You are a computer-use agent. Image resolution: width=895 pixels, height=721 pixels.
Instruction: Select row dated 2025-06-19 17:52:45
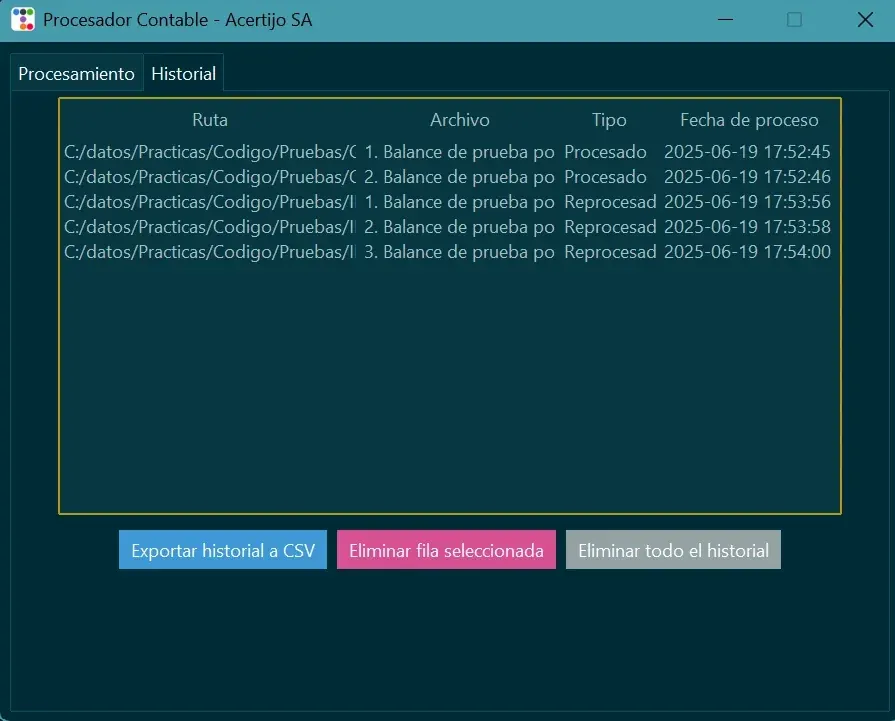450,152
